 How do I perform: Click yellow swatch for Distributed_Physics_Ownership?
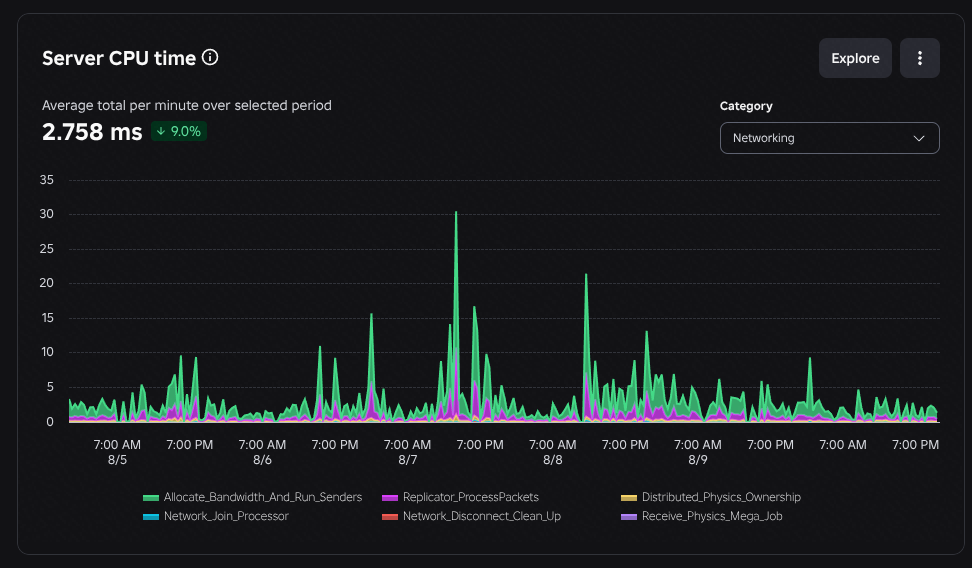[629, 498]
